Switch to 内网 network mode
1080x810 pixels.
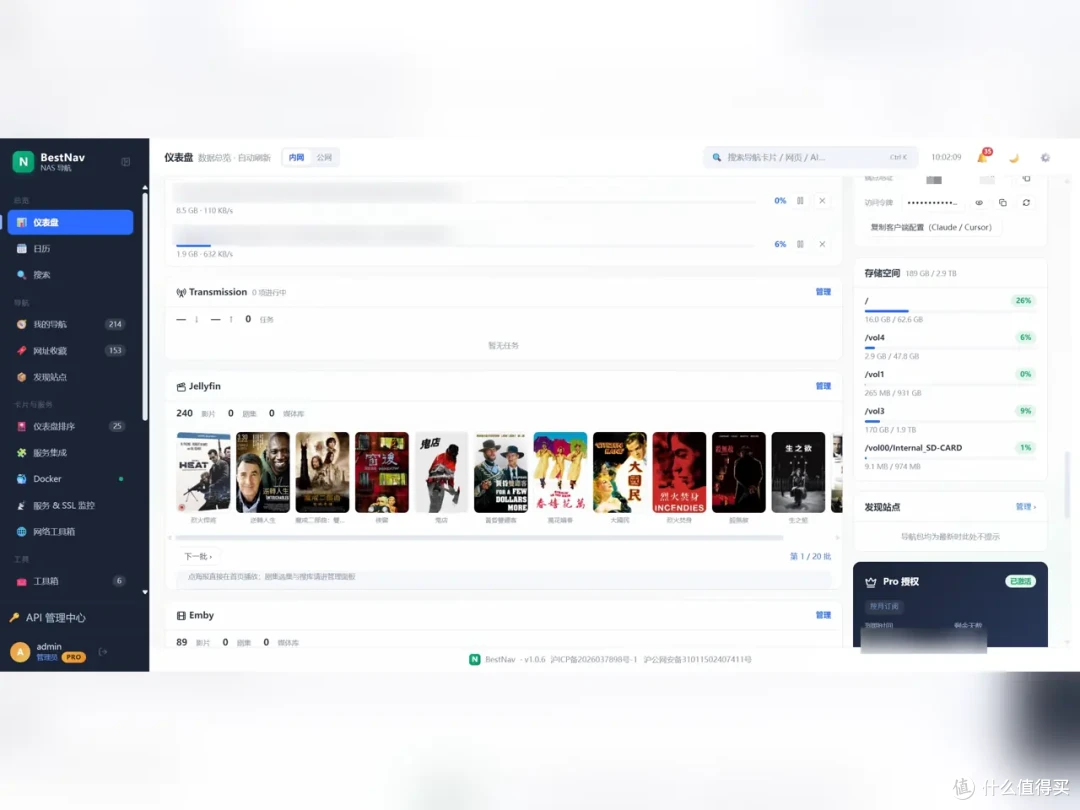coord(296,158)
